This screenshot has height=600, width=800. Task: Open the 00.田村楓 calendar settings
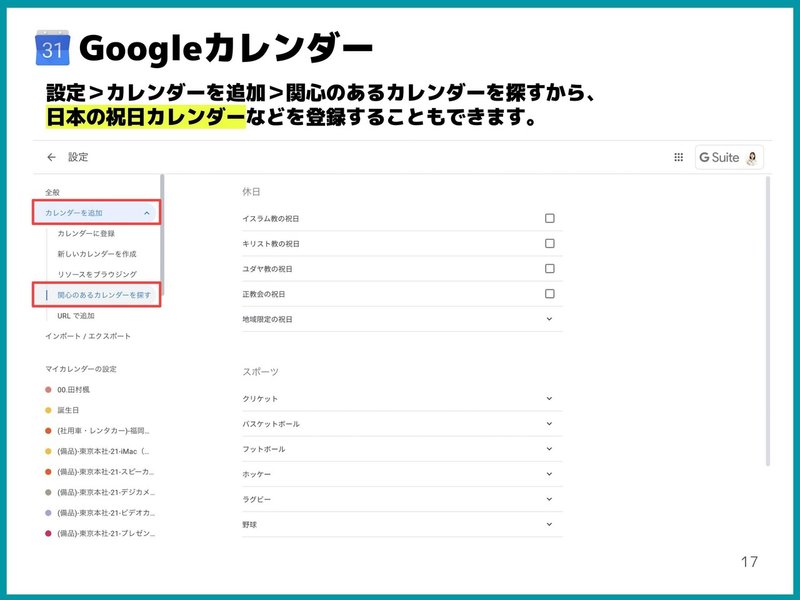pyautogui.click(x=73, y=390)
